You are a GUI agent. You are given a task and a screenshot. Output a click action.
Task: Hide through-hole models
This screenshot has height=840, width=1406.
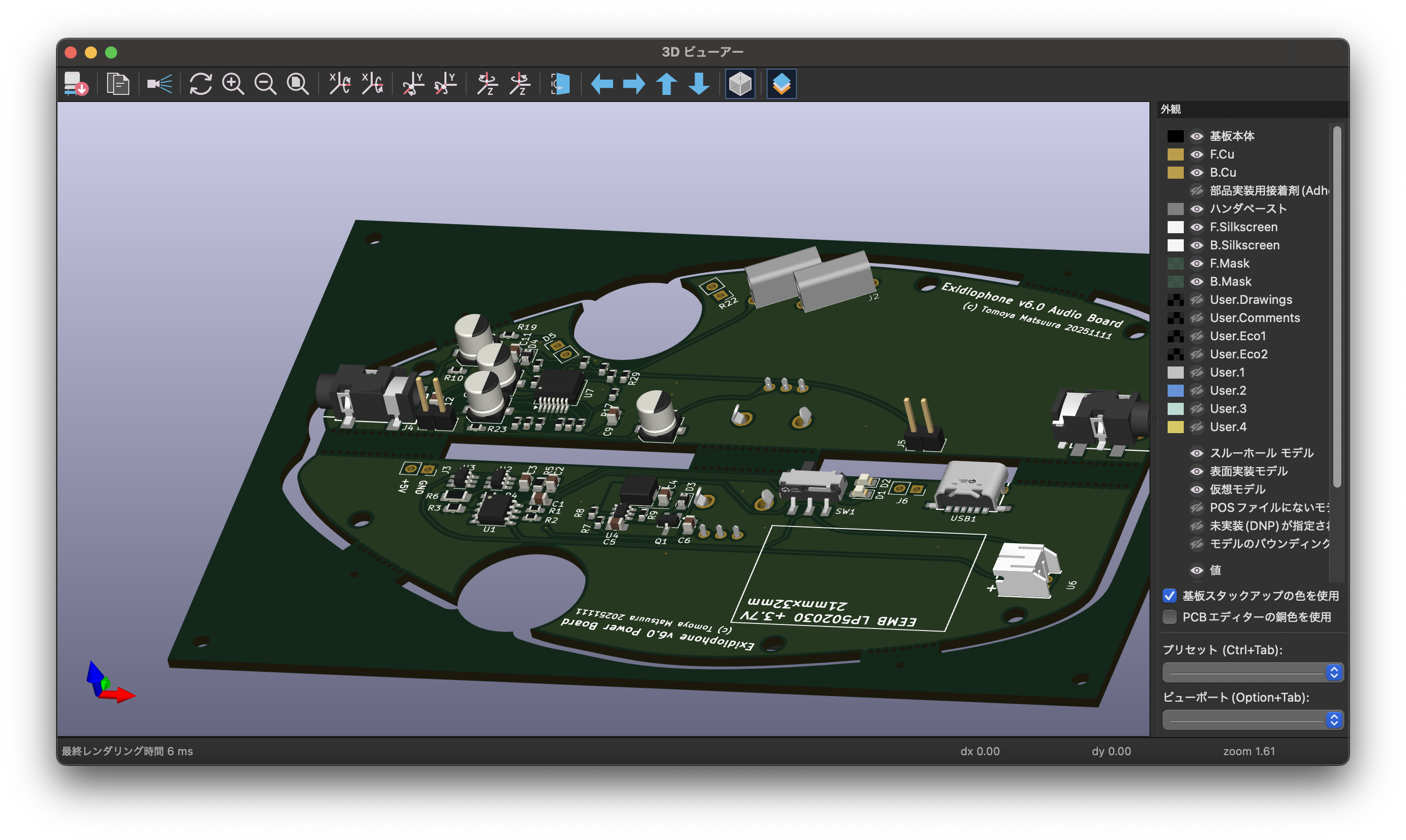(x=1196, y=453)
